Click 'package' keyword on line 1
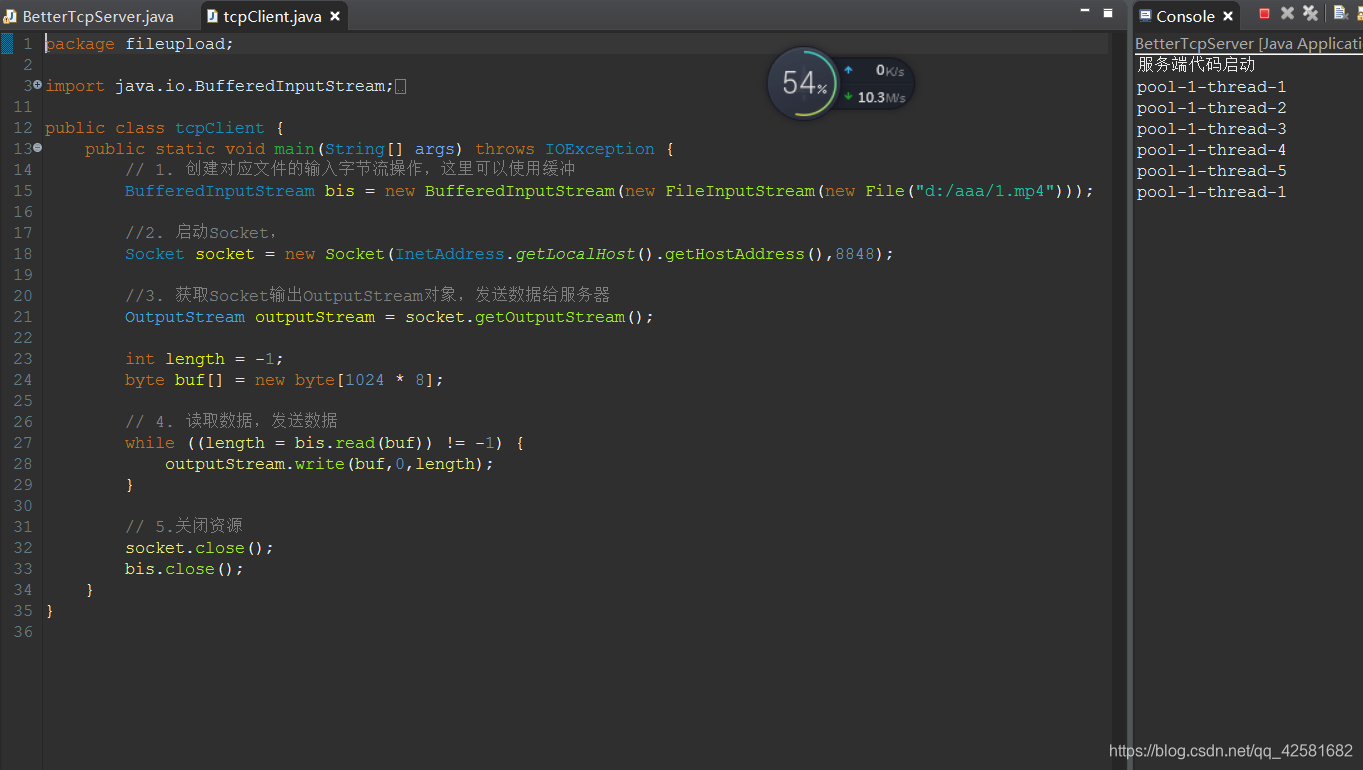Viewport: 1363px width, 770px height. pos(80,44)
